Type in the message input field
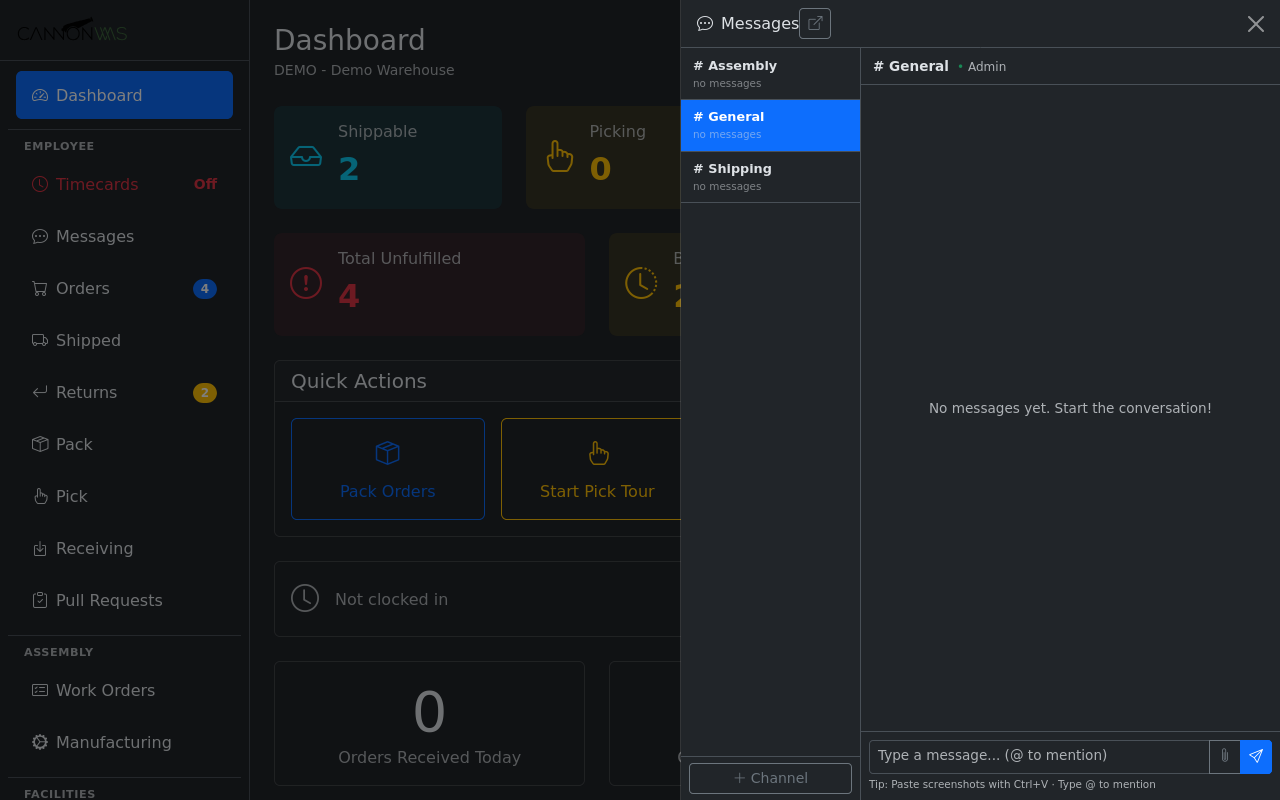The width and height of the screenshot is (1280, 800). click(x=1038, y=756)
